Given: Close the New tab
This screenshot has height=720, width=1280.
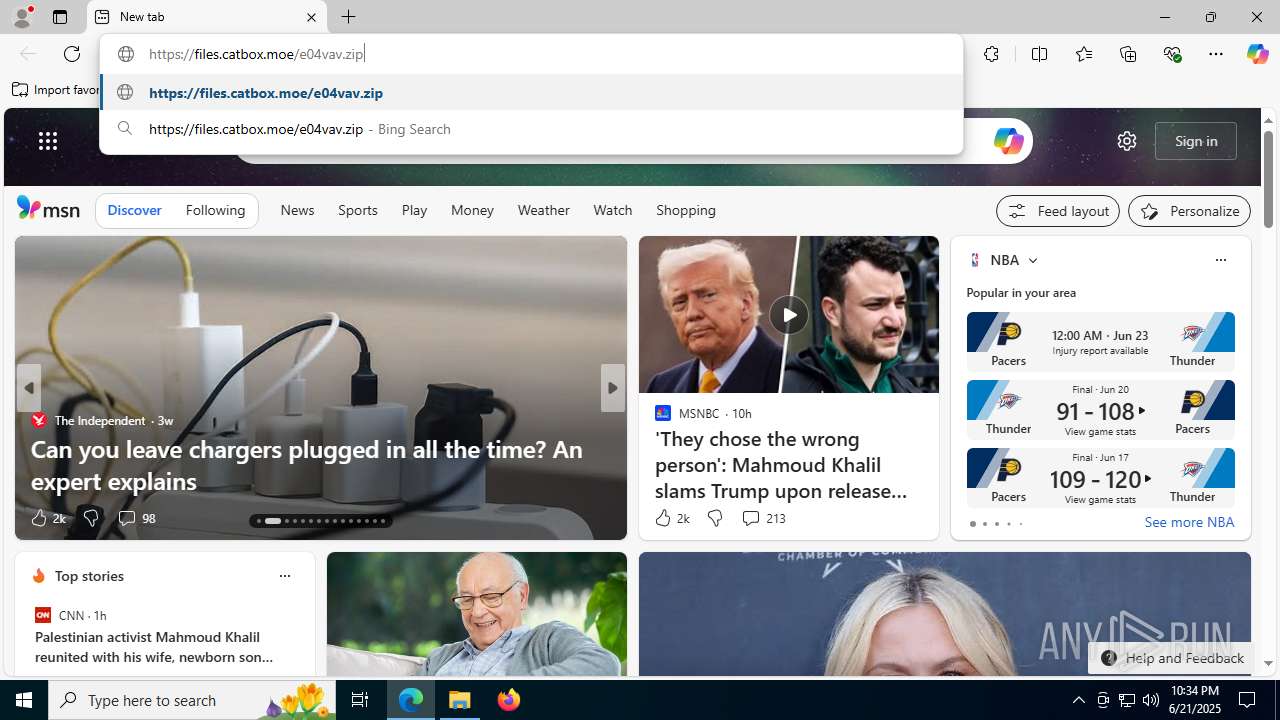Looking at the screenshot, I should 311,17.
